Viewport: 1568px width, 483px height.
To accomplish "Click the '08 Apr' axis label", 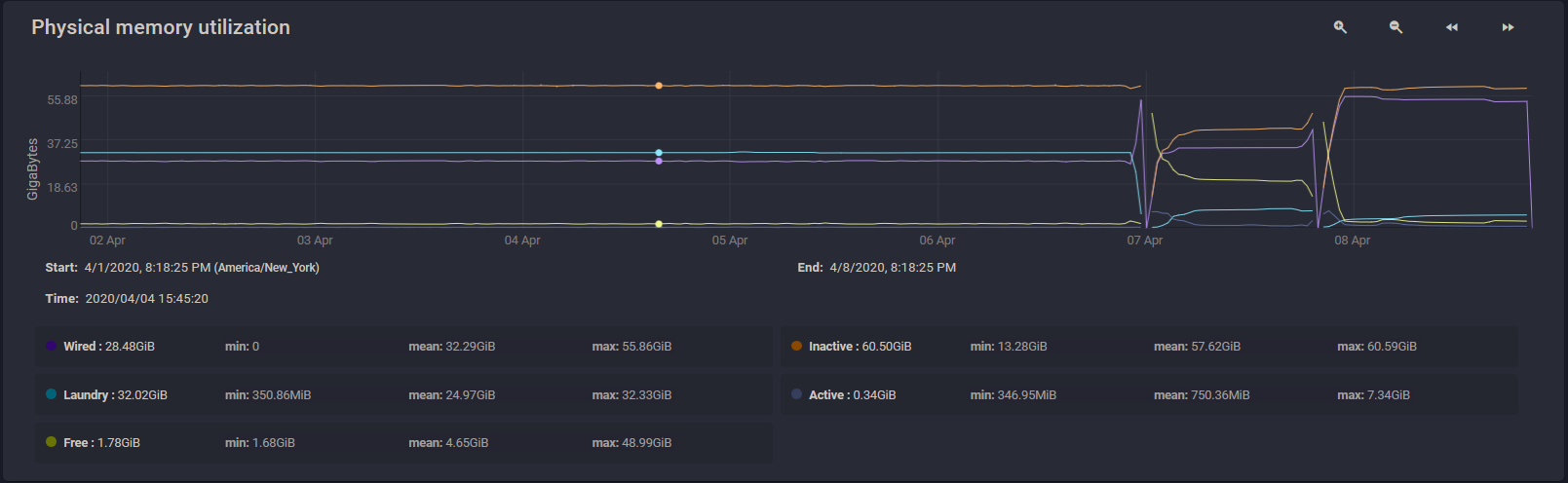I will tap(1353, 241).
